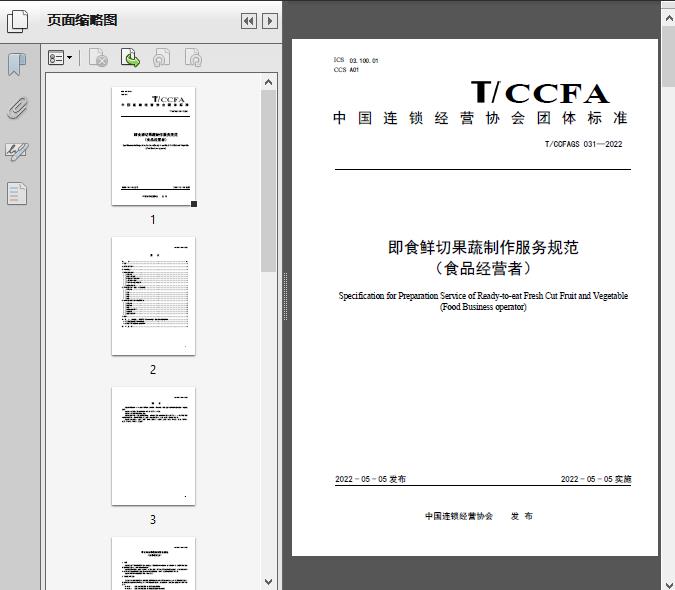Screen dimensions: 675x590
Task: Click the delete pages icon
Action: [x=98, y=58]
